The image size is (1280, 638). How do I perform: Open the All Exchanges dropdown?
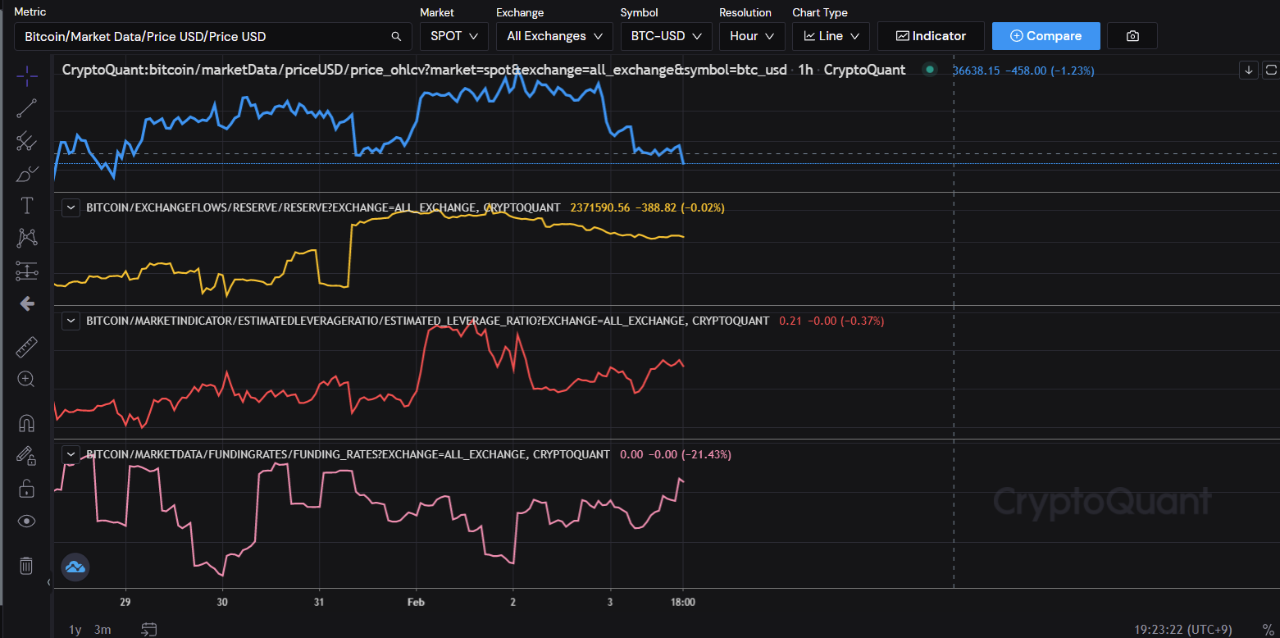[554, 35]
